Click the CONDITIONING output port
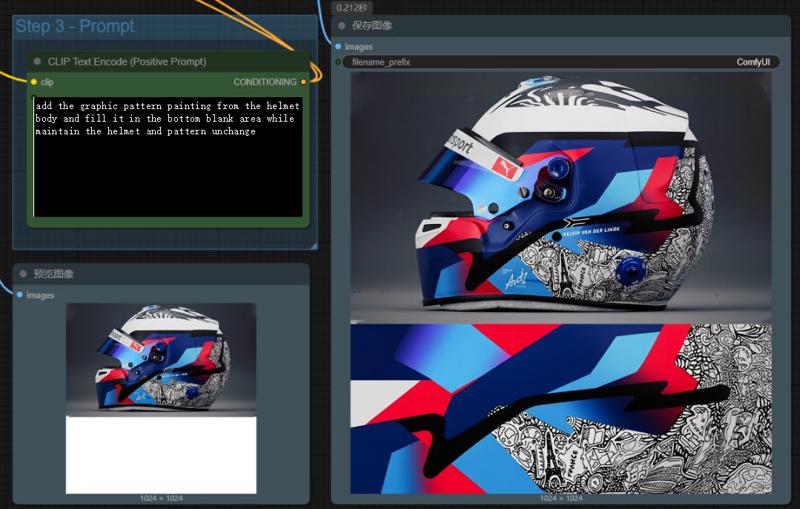 (303, 82)
